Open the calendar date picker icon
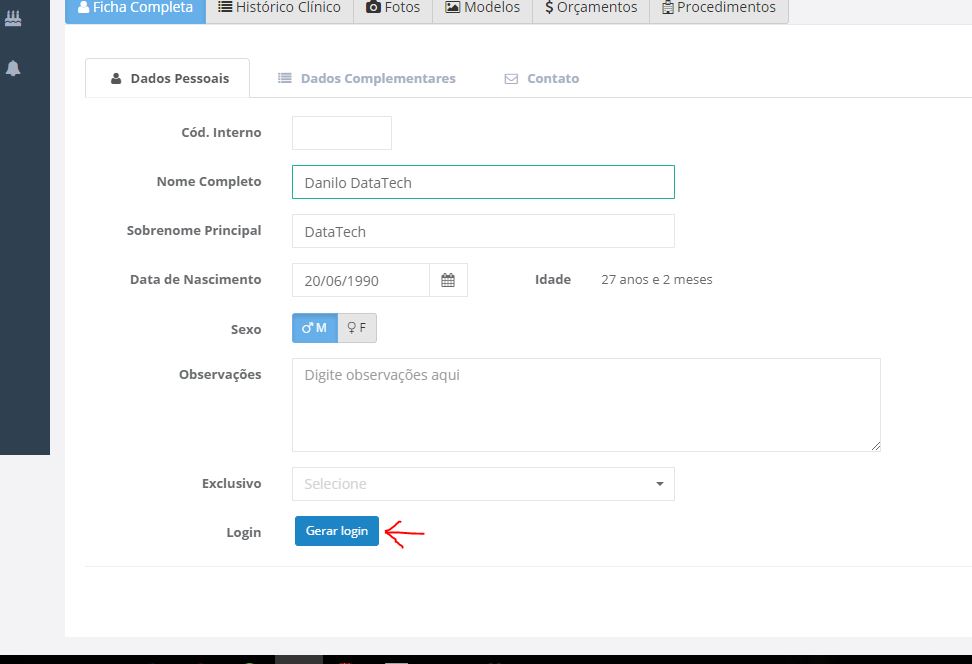Image resolution: width=972 pixels, height=664 pixels. [448, 281]
